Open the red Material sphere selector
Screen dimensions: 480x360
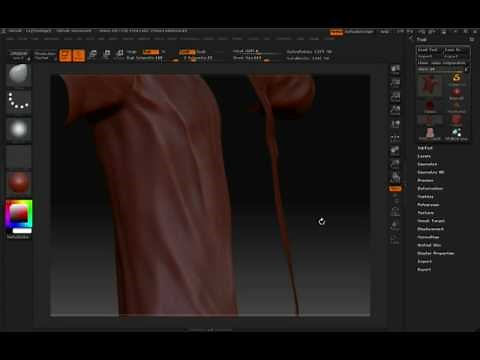coord(19,183)
